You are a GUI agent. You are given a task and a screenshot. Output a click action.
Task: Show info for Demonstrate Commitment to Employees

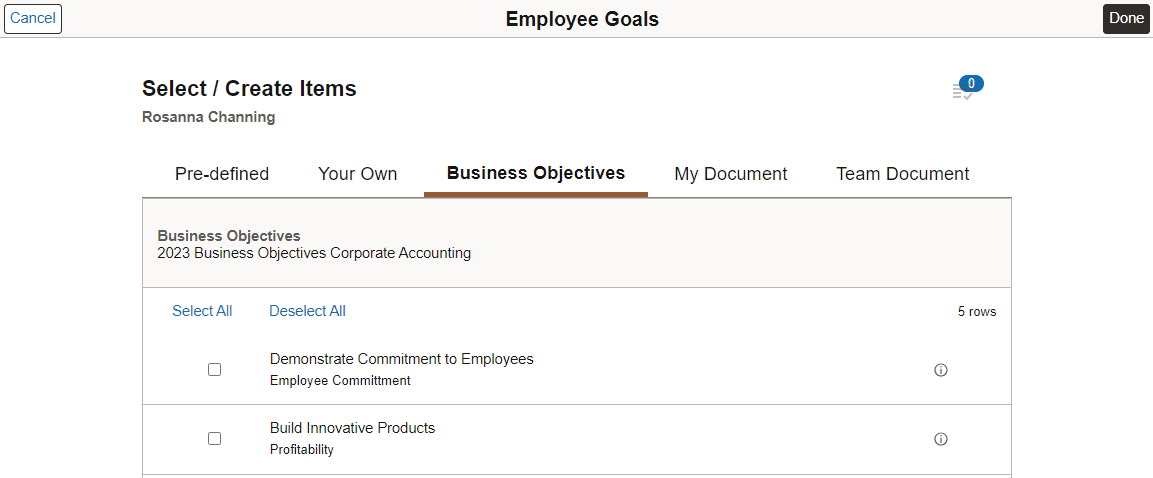coord(940,370)
